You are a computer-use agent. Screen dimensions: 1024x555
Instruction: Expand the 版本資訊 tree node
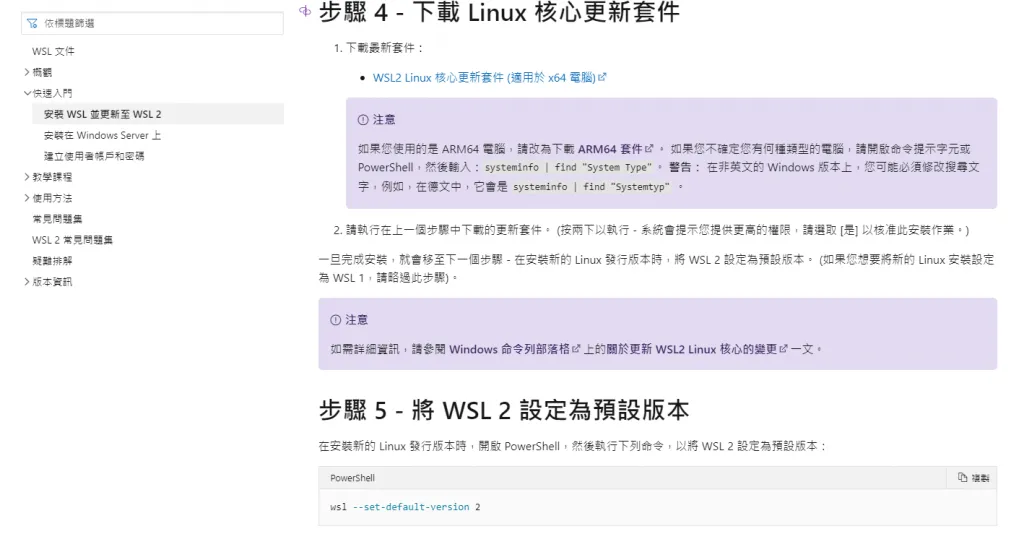[27, 282]
